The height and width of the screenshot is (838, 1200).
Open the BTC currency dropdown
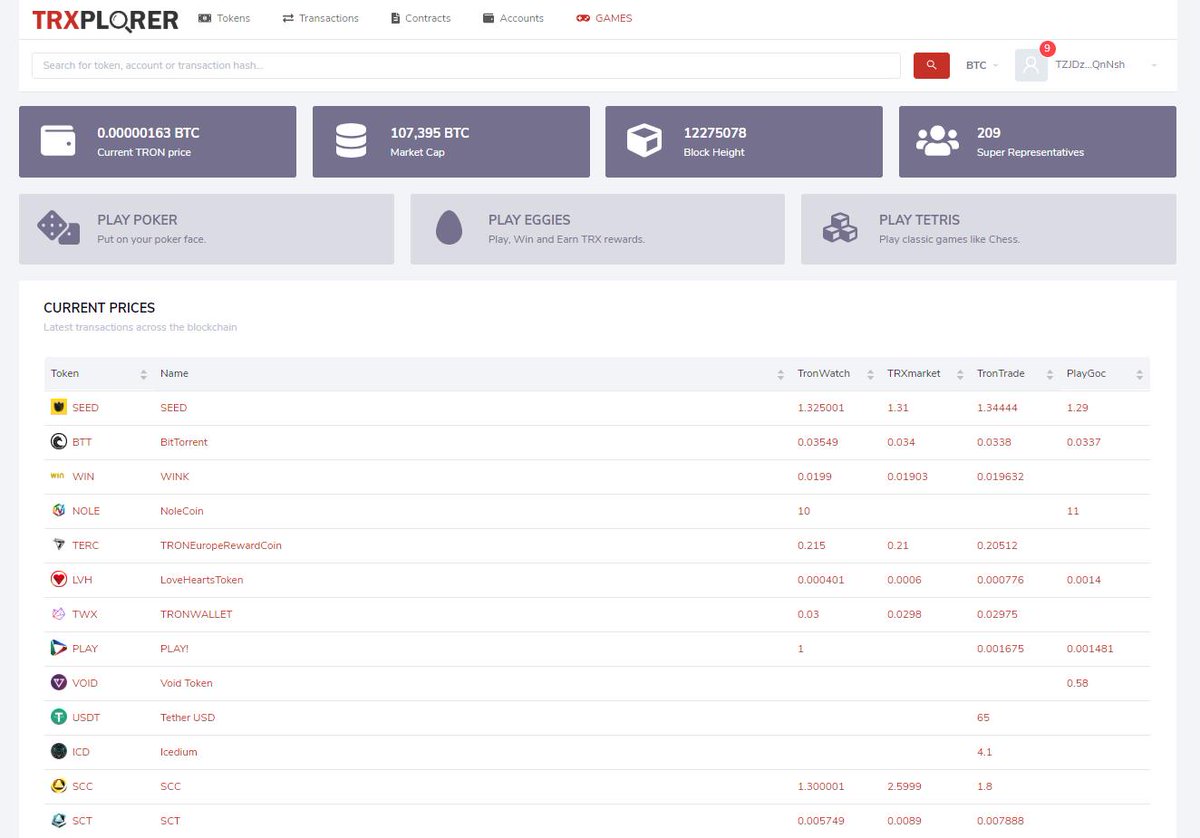[x=978, y=65]
